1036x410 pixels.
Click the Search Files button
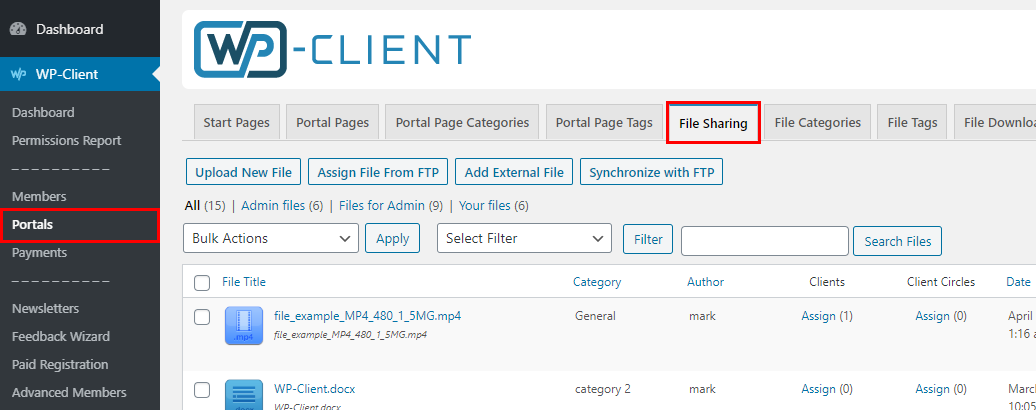pos(897,241)
